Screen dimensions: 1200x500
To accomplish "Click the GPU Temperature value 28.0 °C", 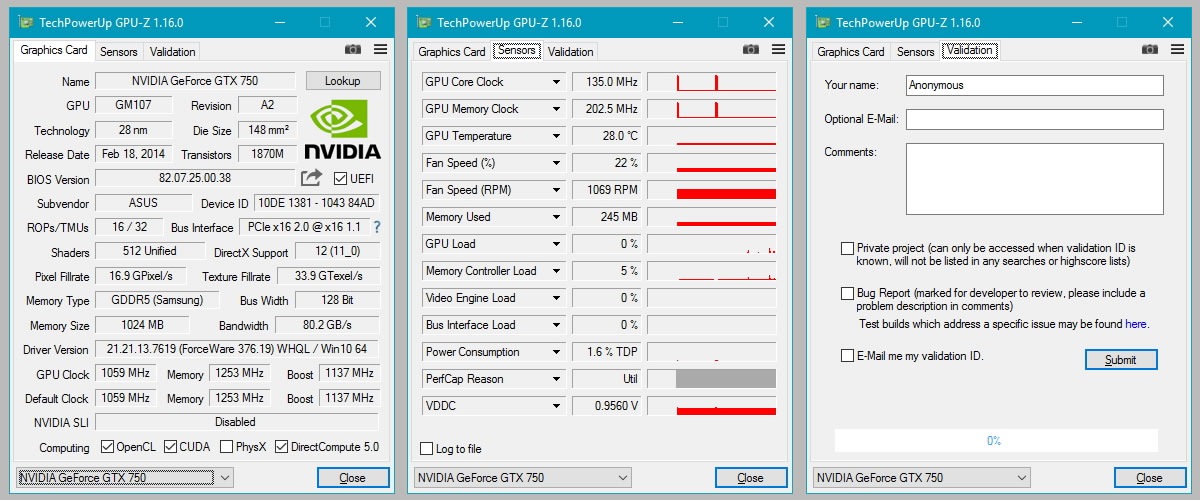I will coord(607,136).
